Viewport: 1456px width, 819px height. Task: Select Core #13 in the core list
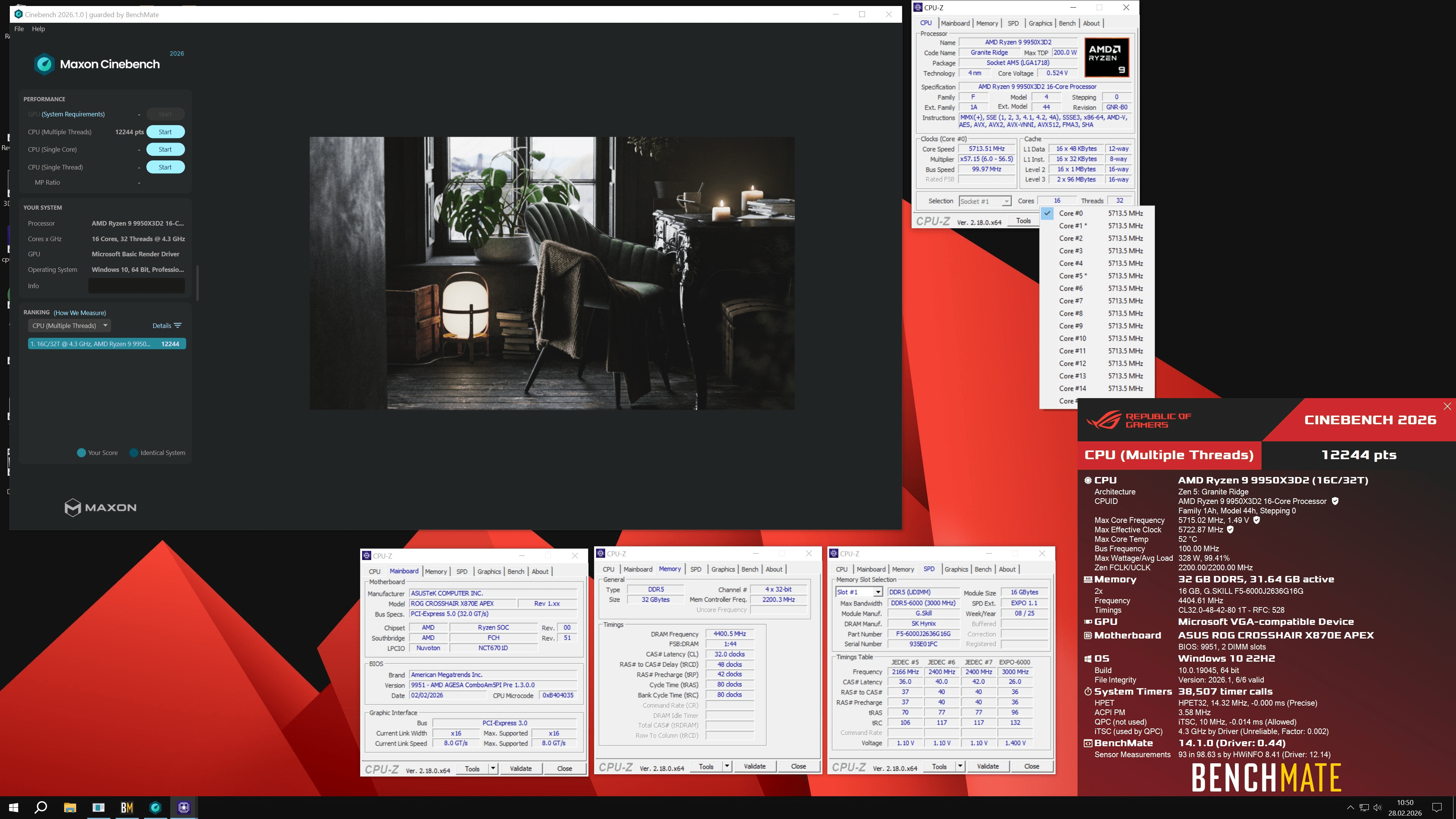(1097, 376)
